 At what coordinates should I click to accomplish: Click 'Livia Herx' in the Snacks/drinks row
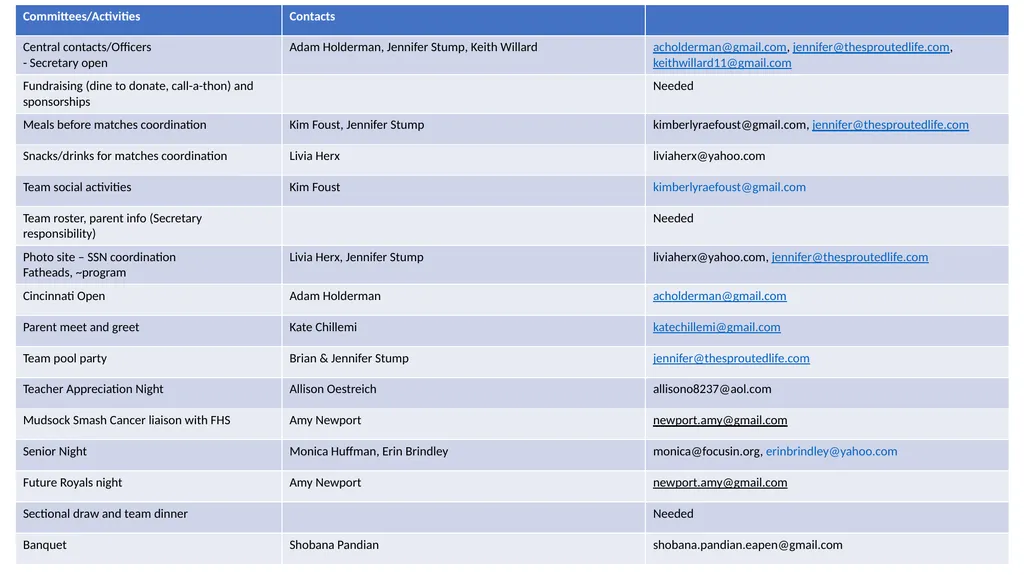314,156
